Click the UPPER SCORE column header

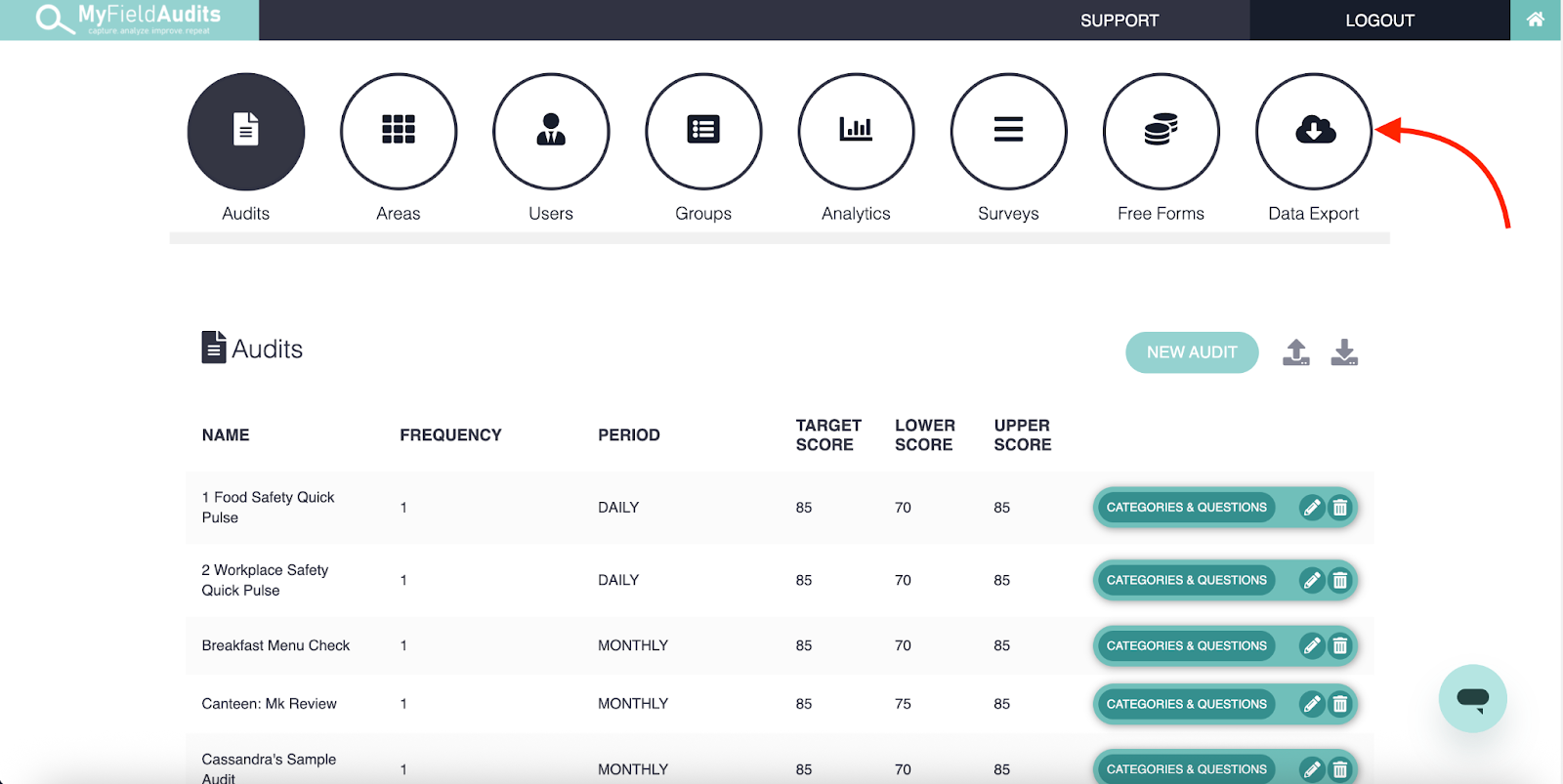(x=1023, y=435)
